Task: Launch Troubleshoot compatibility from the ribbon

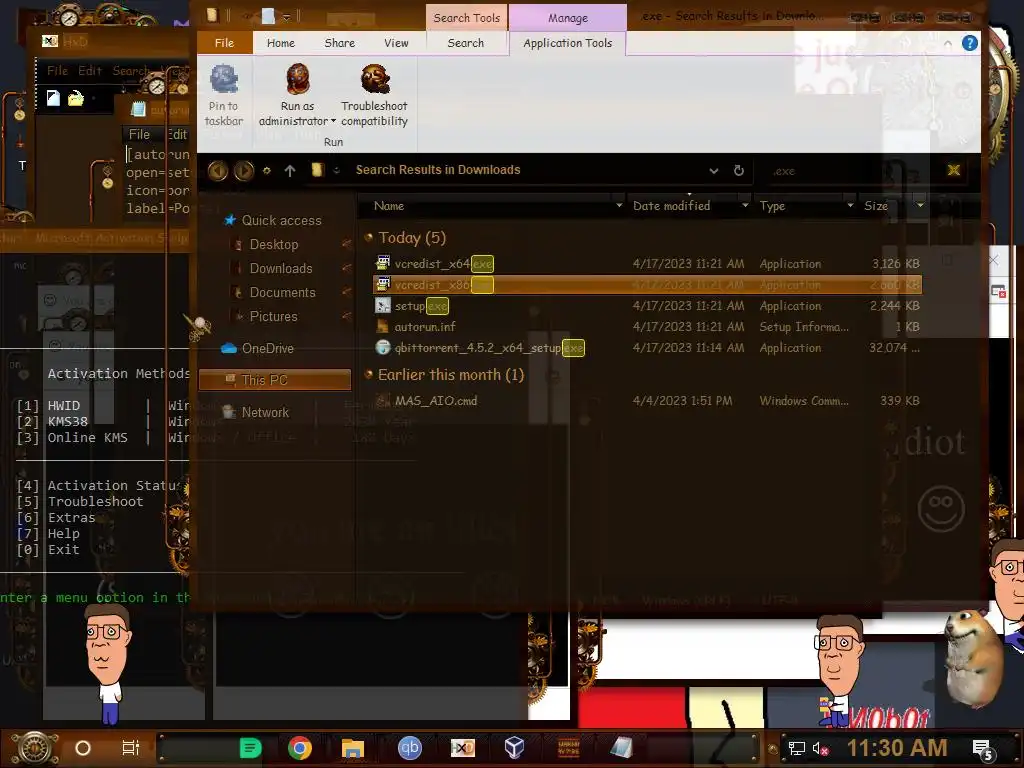Action: coord(375,95)
